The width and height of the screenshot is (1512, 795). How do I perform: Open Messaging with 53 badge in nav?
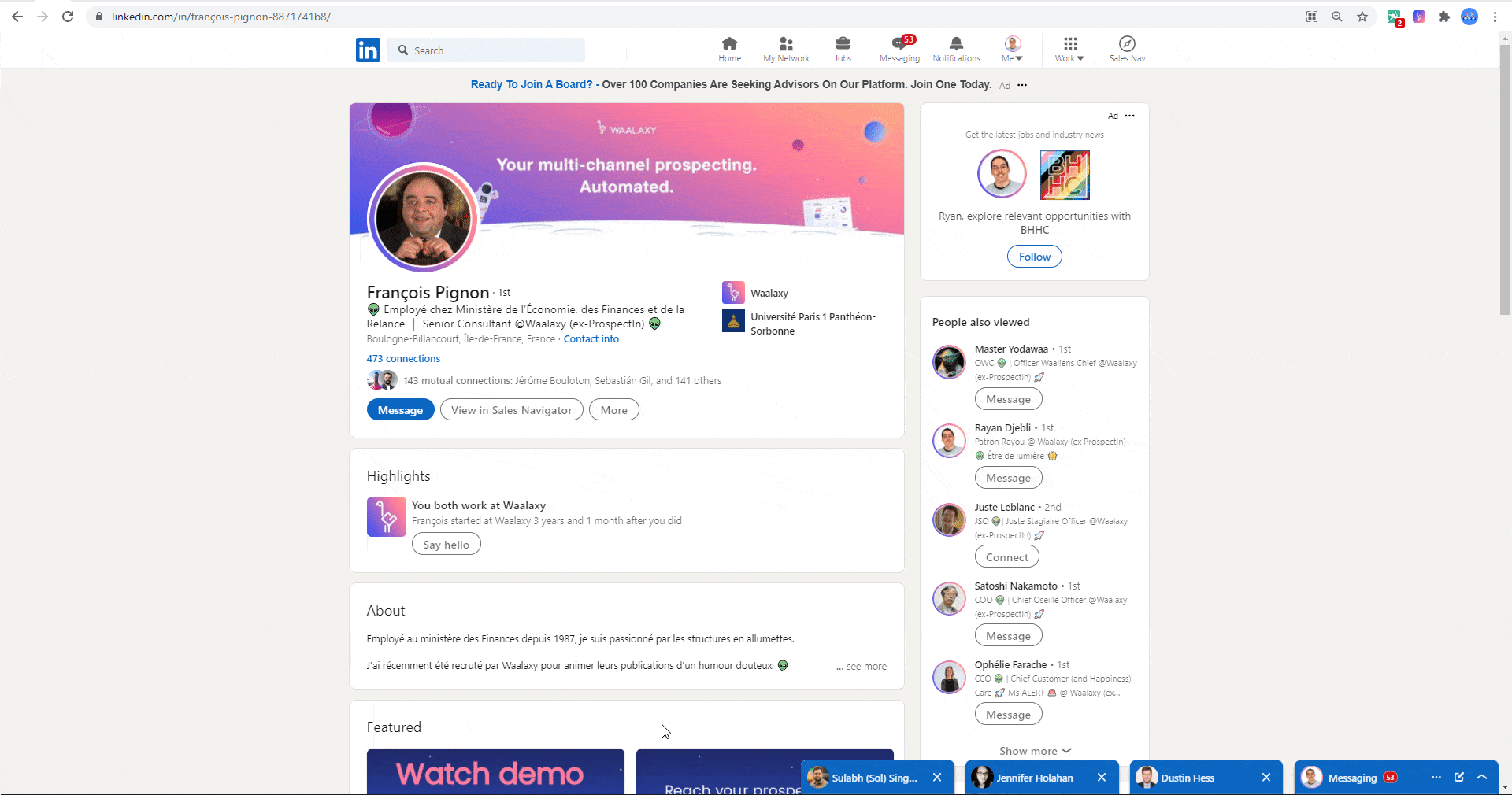899,50
